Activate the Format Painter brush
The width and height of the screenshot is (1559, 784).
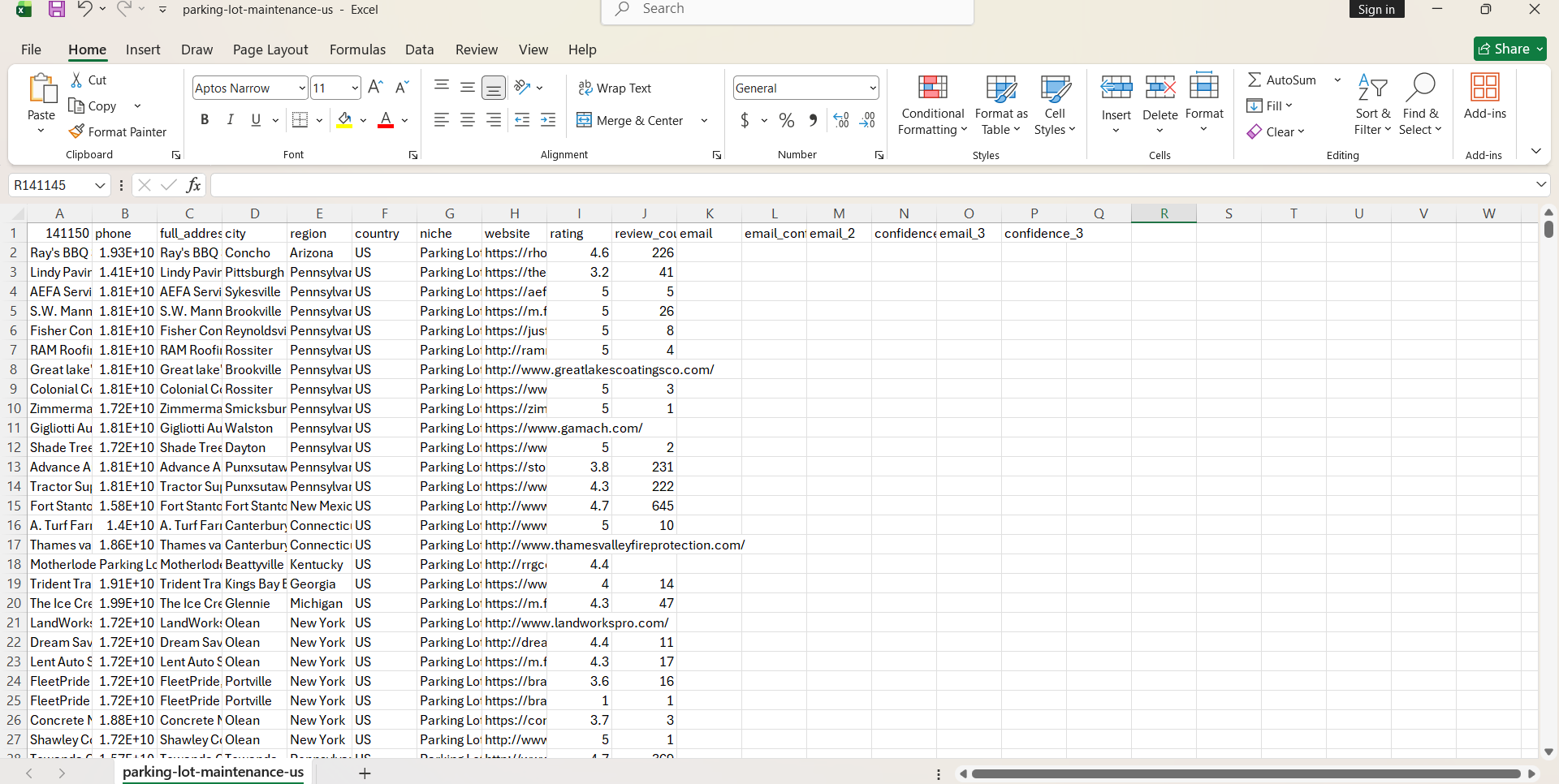pyautogui.click(x=77, y=131)
